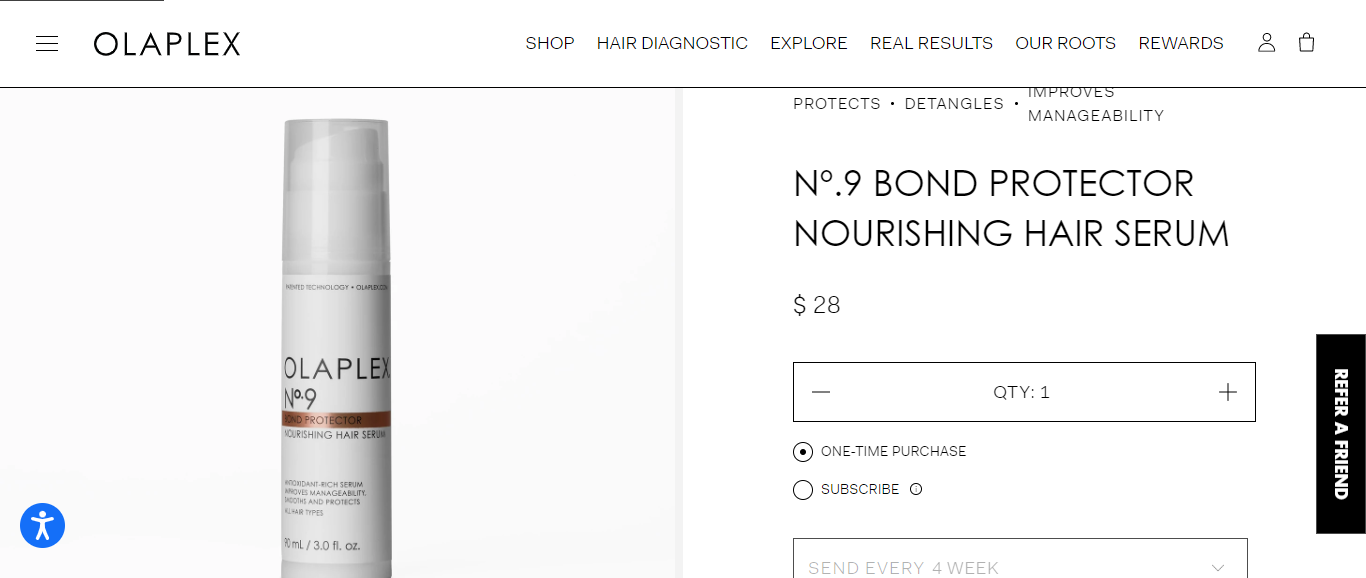
Task: Visit the Our Roots page
Action: tap(1065, 43)
